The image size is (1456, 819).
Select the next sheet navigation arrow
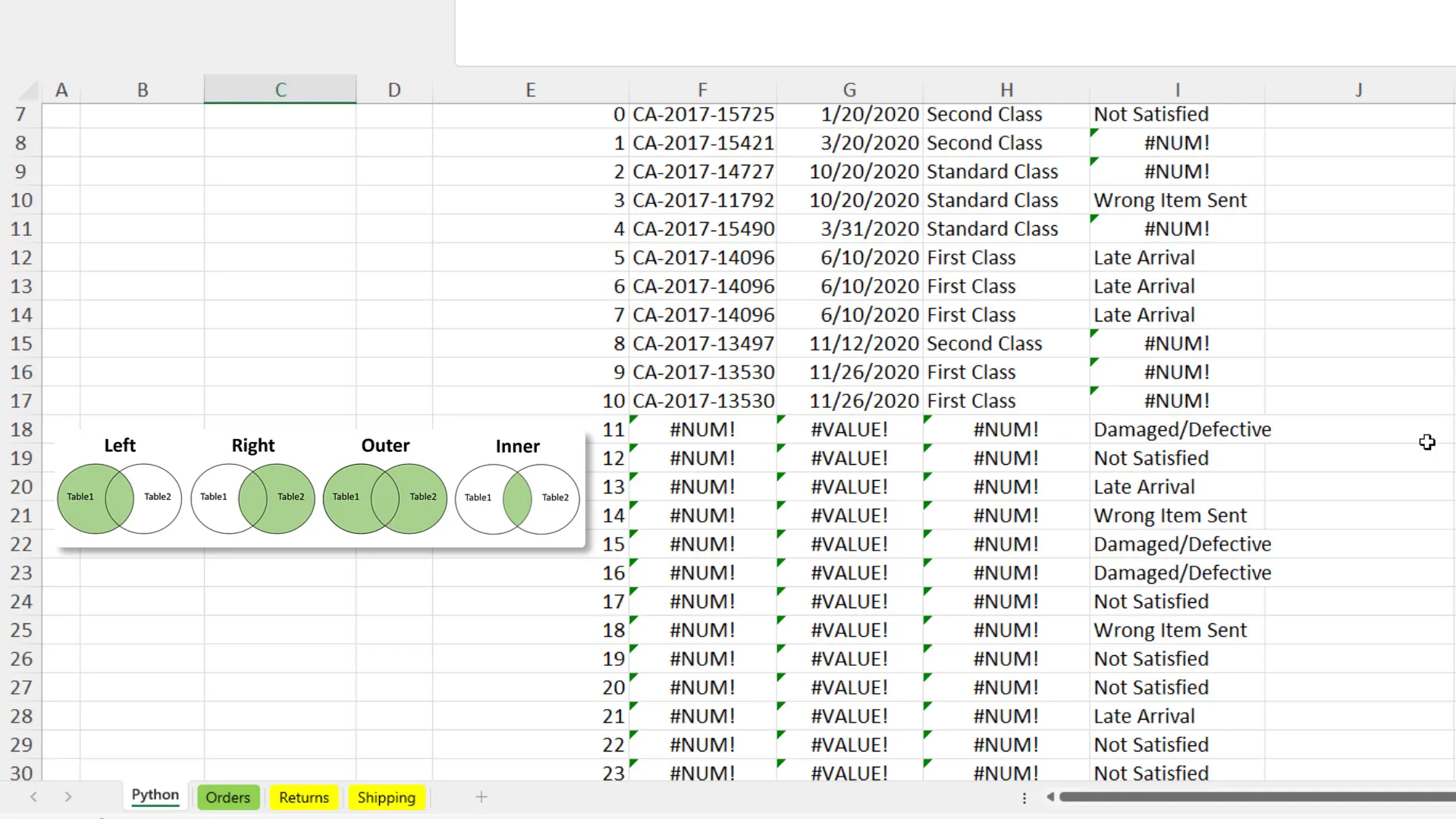click(x=67, y=797)
